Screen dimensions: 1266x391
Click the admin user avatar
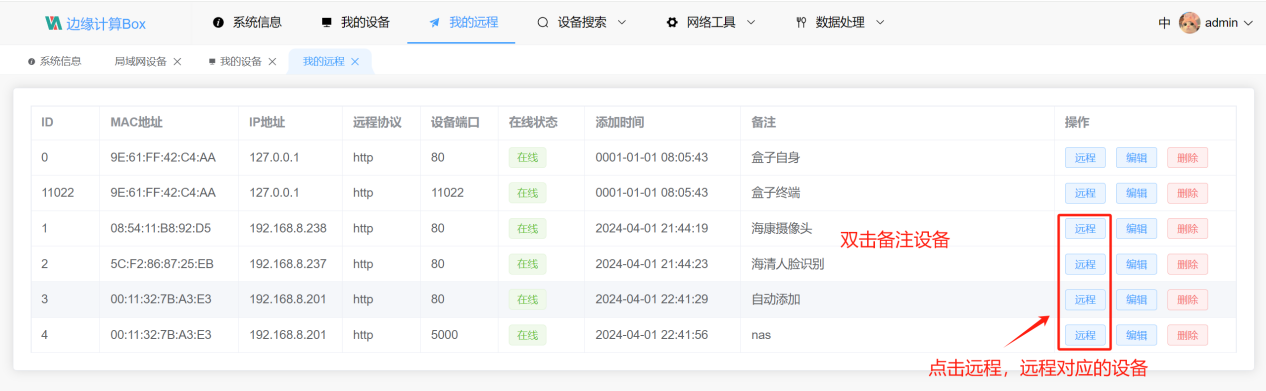[x=1189, y=22]
